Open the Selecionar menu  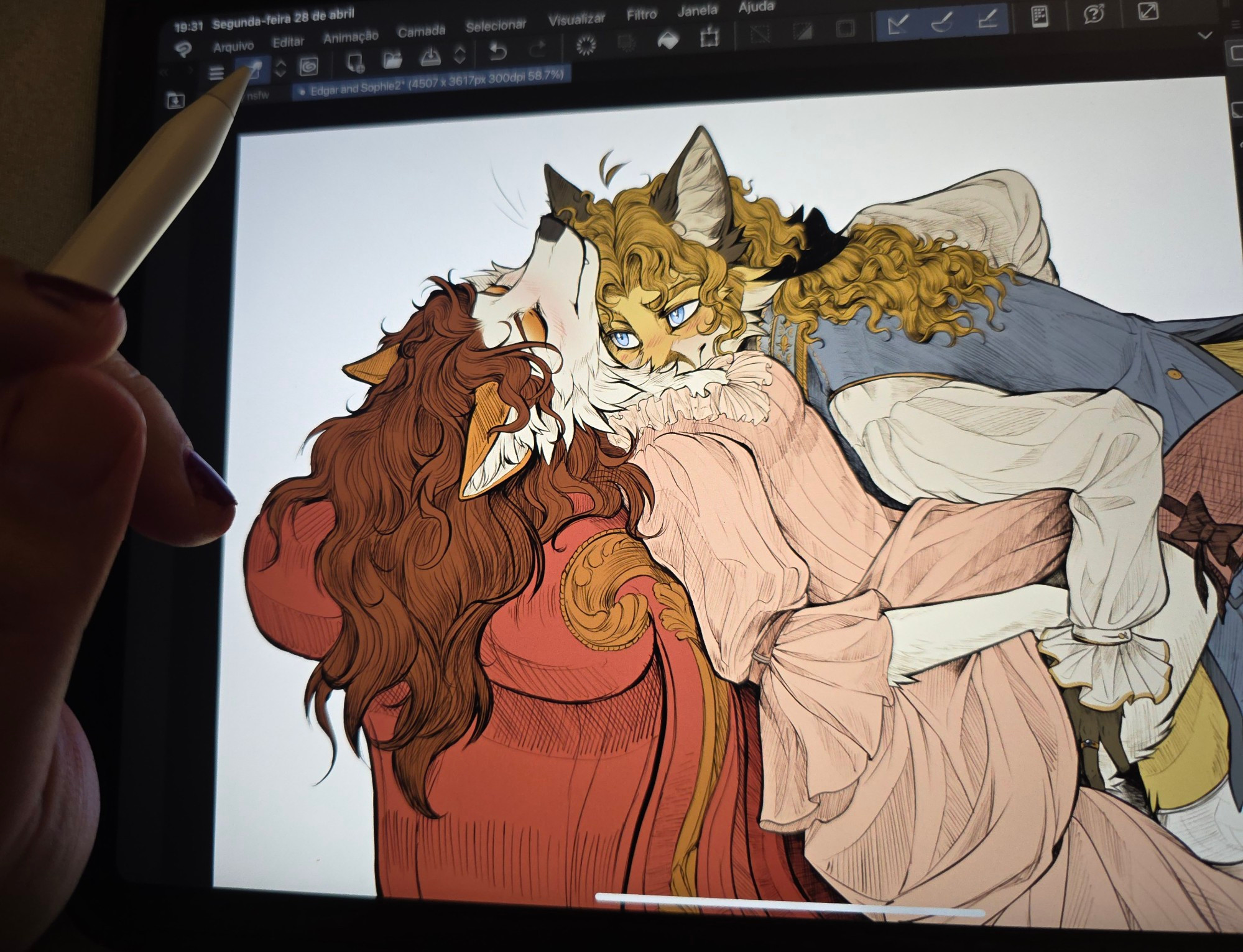[x=496, y=25]
